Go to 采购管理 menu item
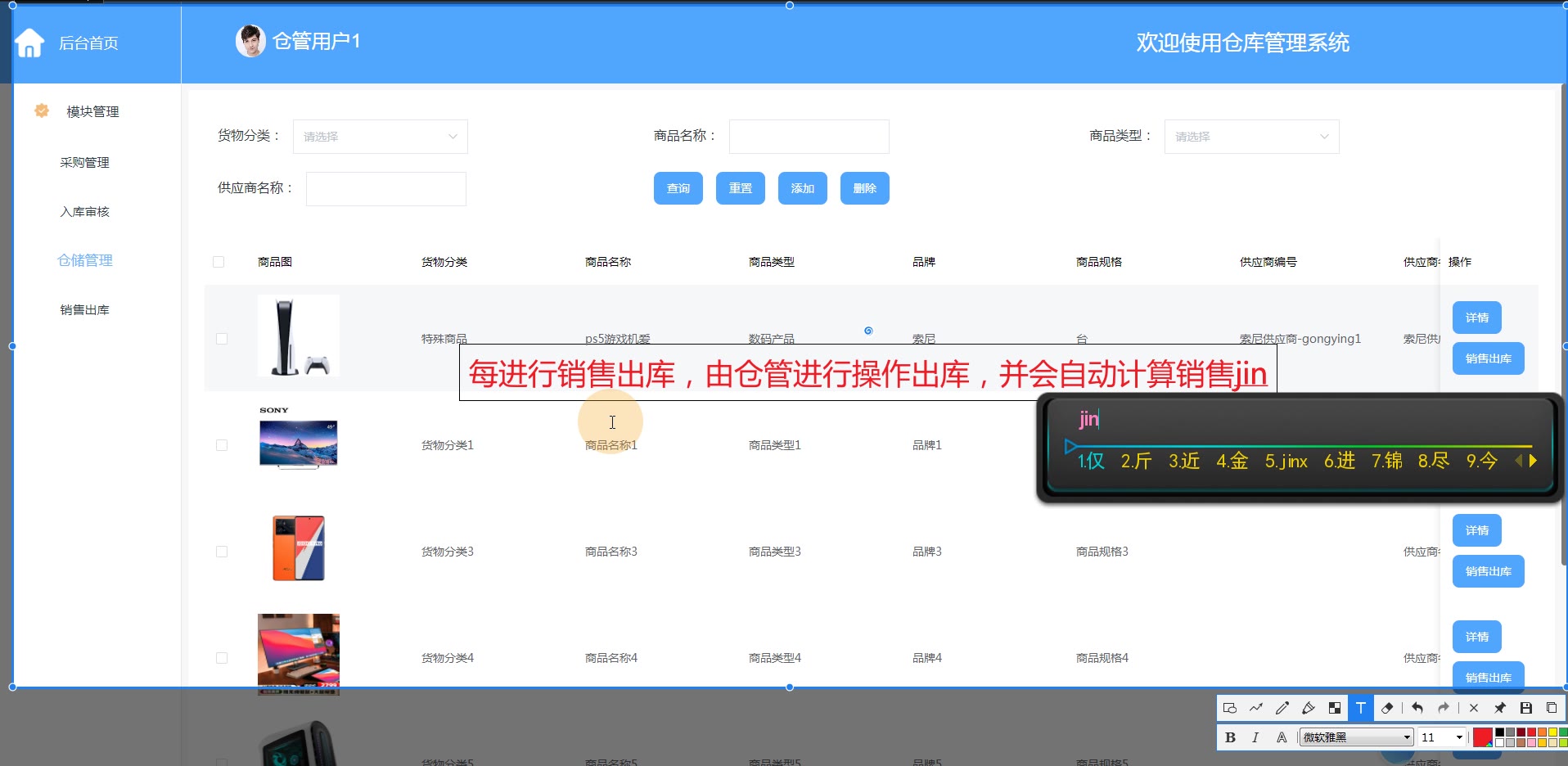The width and height of the screenshot is (1568, 766). 84,162
